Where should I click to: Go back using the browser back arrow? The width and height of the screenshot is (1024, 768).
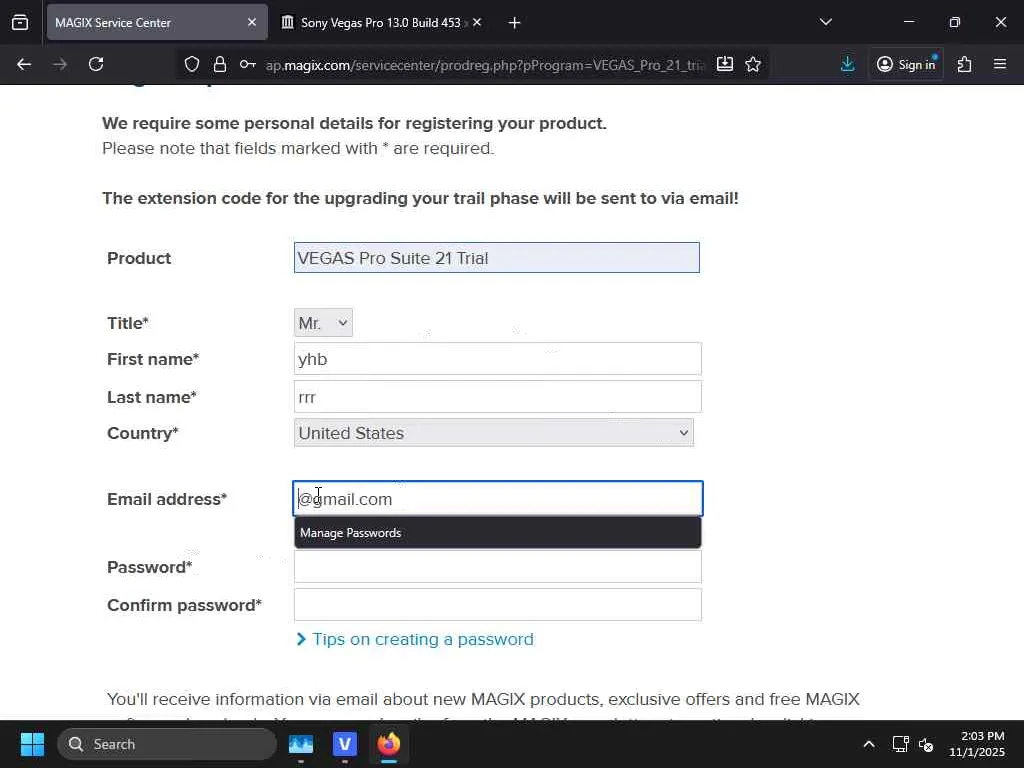(x=24, y=64)
